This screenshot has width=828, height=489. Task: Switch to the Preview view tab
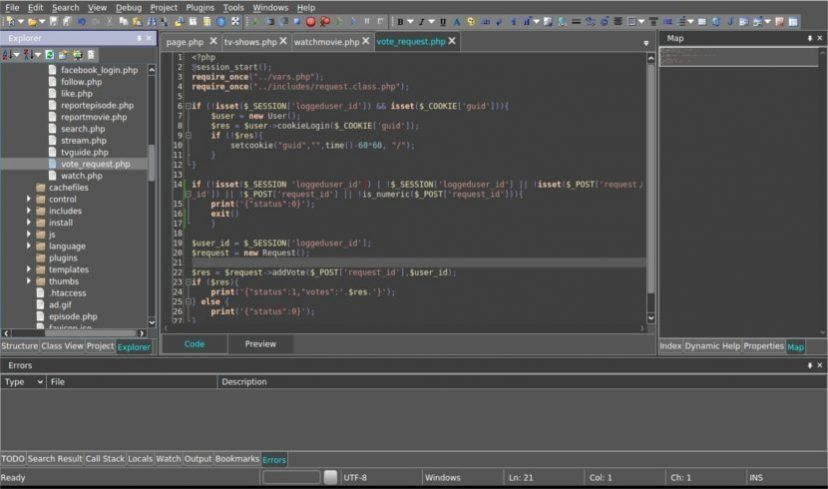(x=260, y=344)
